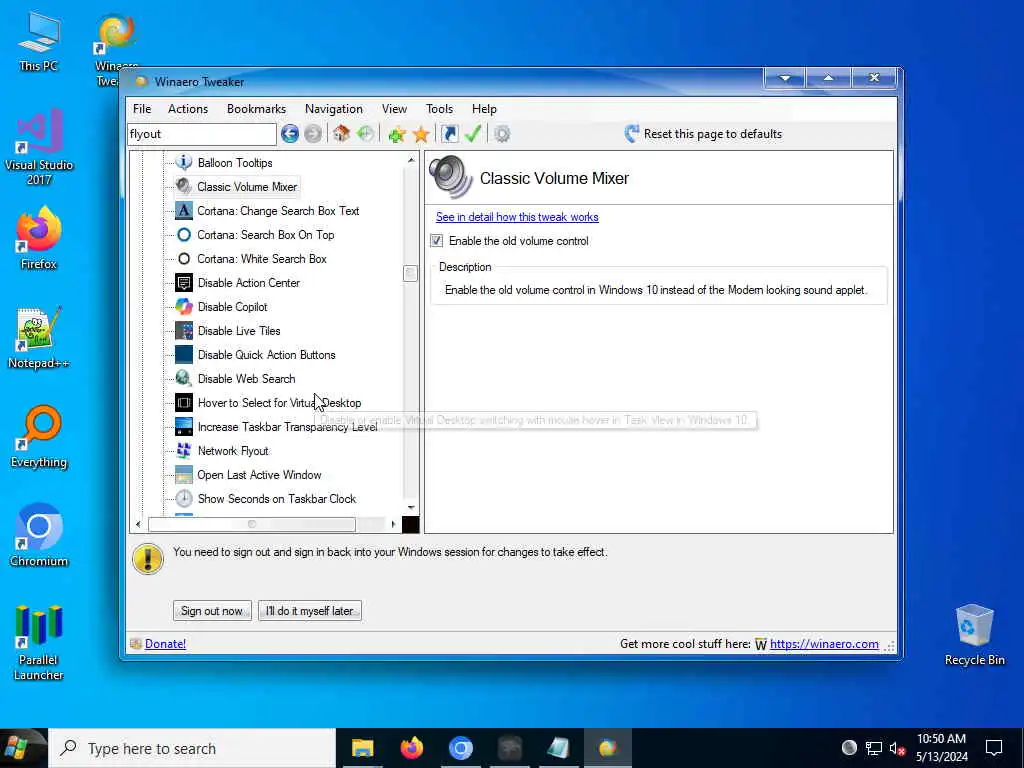Click the Disable Live Tiles icon
The width and height of the screenshot is (1024, 768).
184,330
